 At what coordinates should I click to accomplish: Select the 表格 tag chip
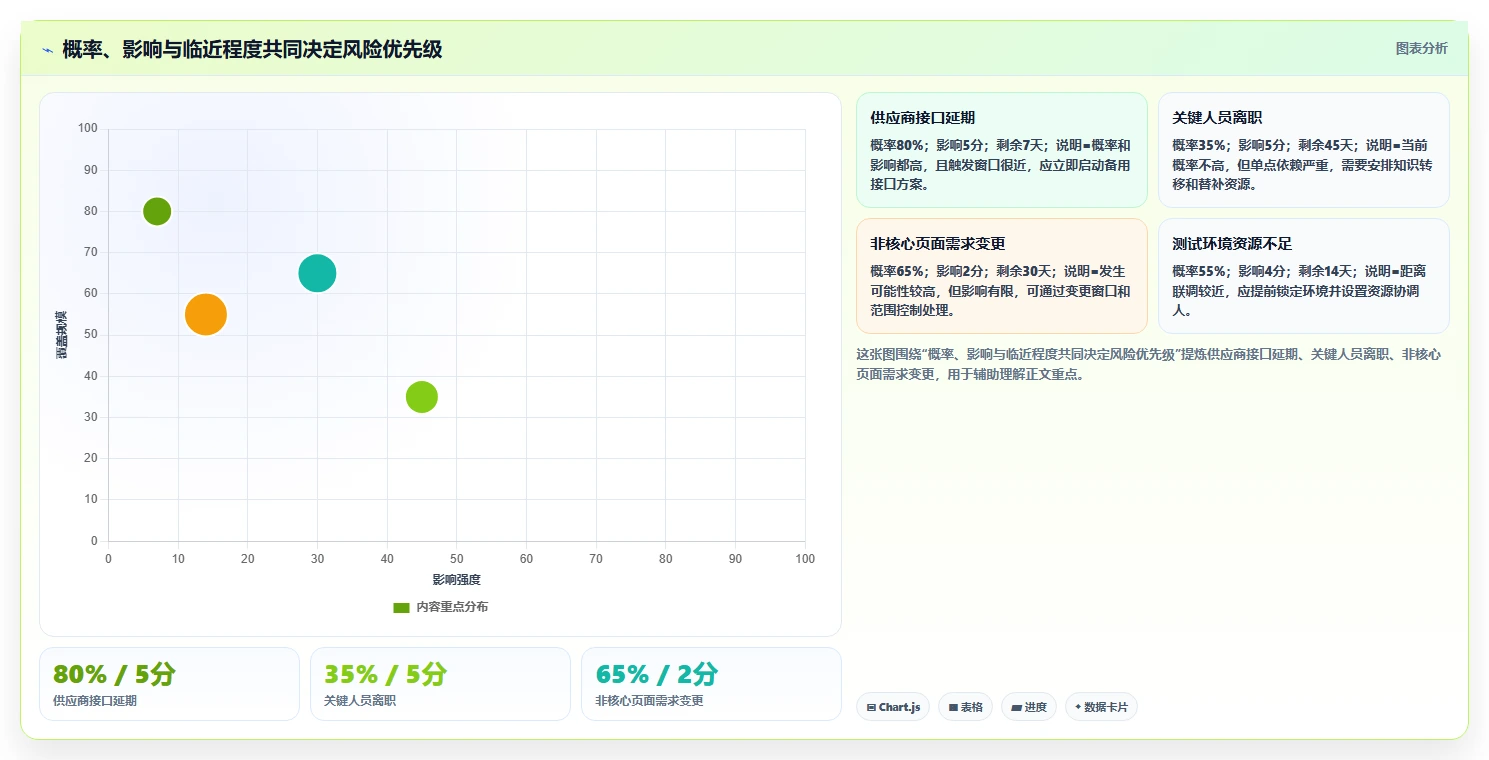966,707
